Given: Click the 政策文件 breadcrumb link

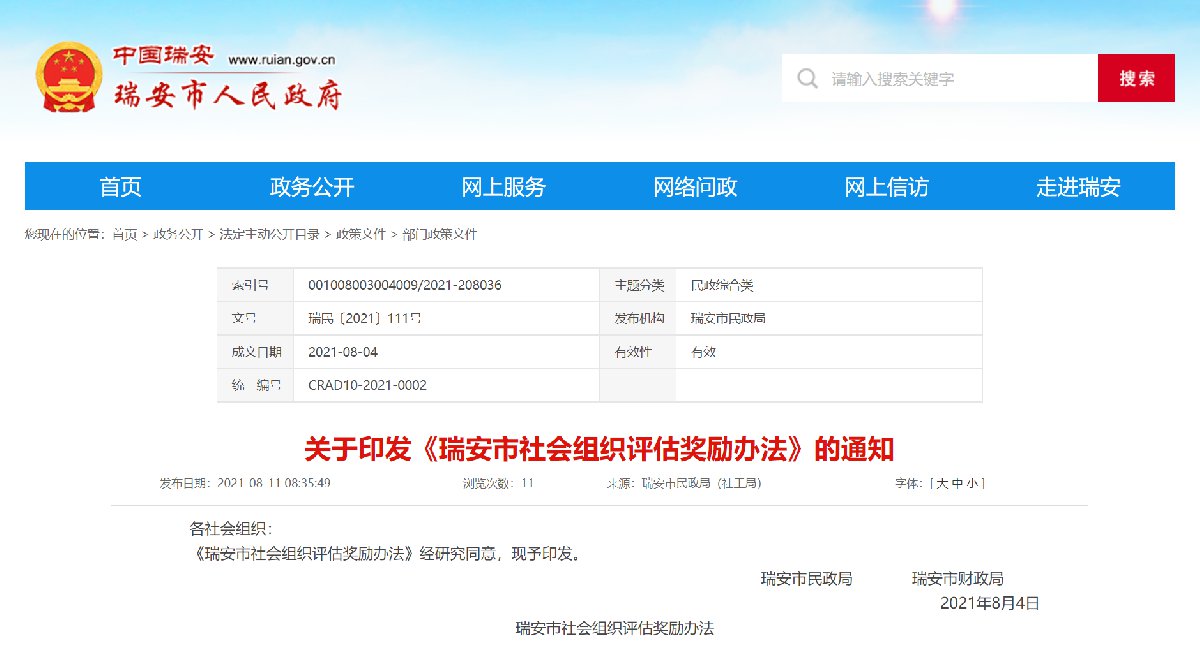Looking at the screenshot, I should pos(360,234).
